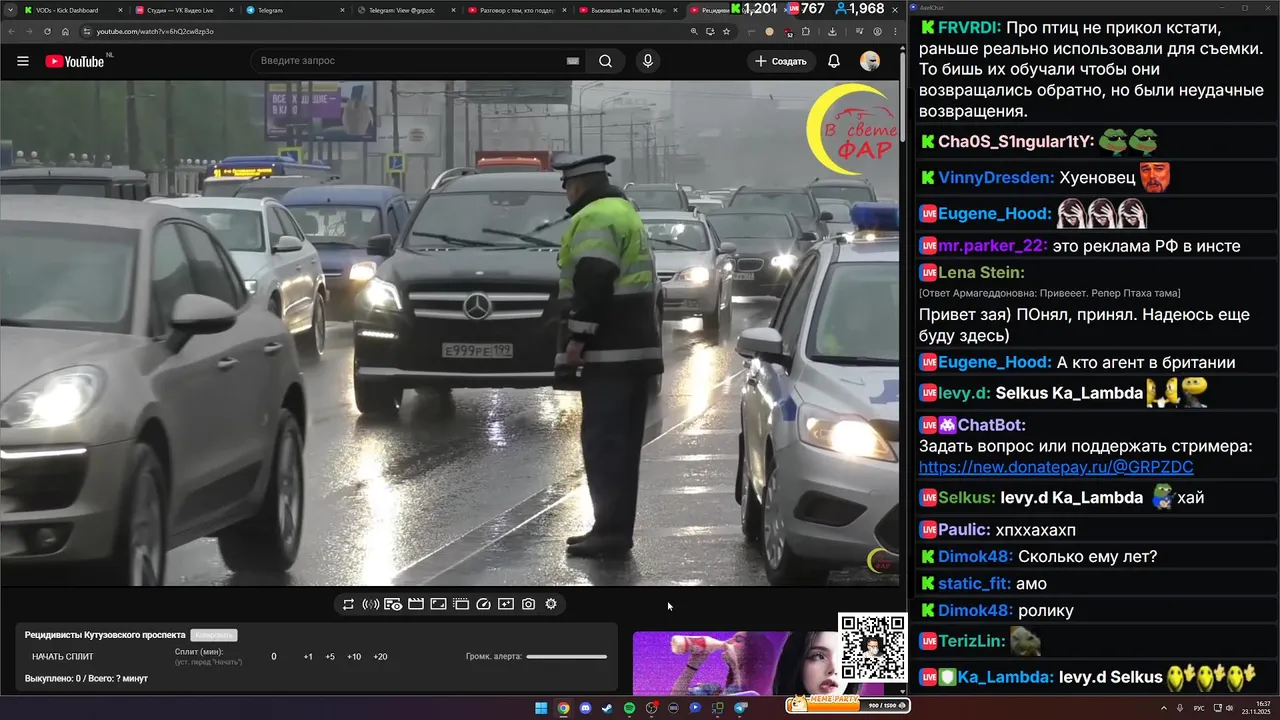Open browser extensions puzzle icon
The image size is (1280, 720).
(806, 31)
